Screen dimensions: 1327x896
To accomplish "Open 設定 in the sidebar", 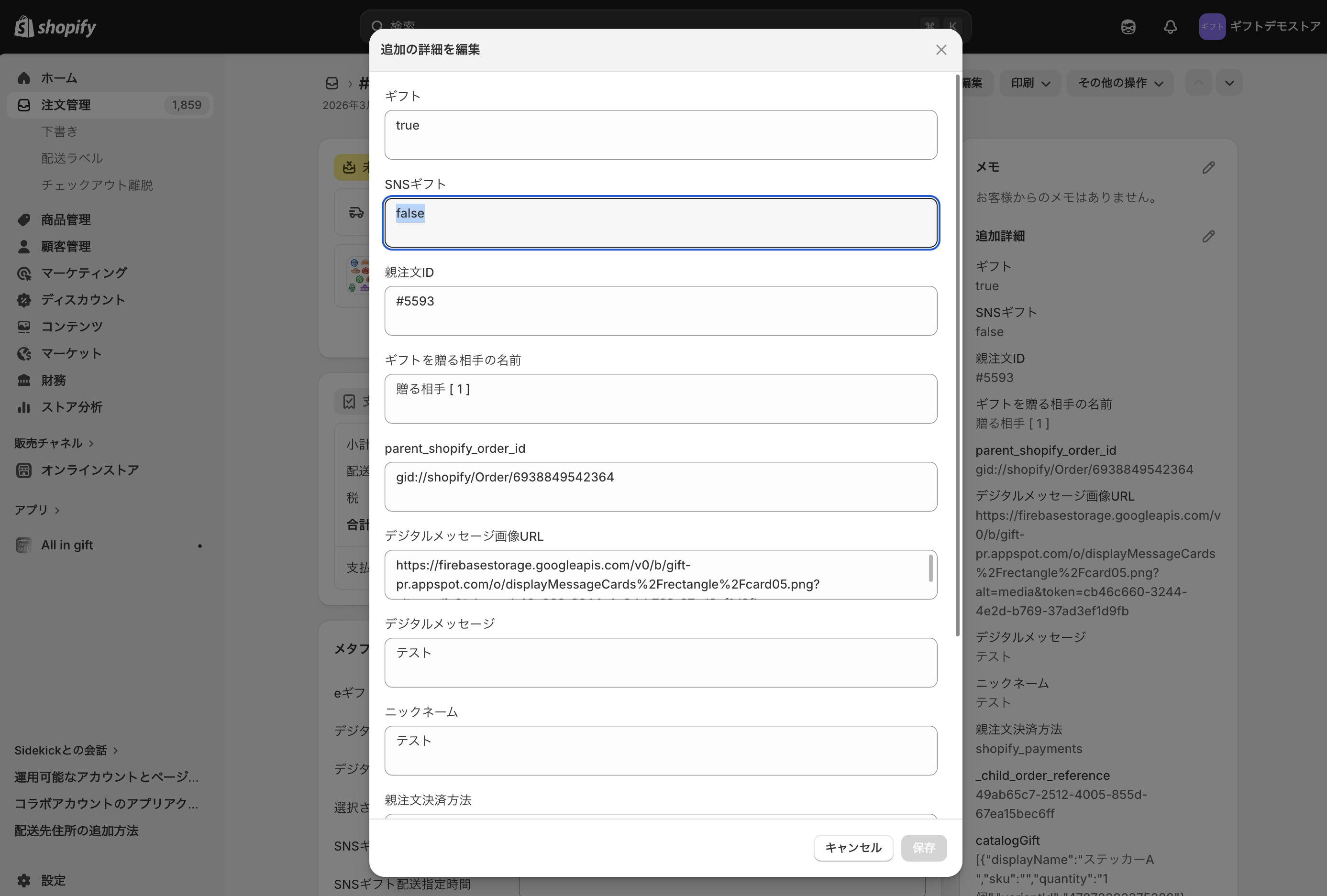I will (53, 880).
